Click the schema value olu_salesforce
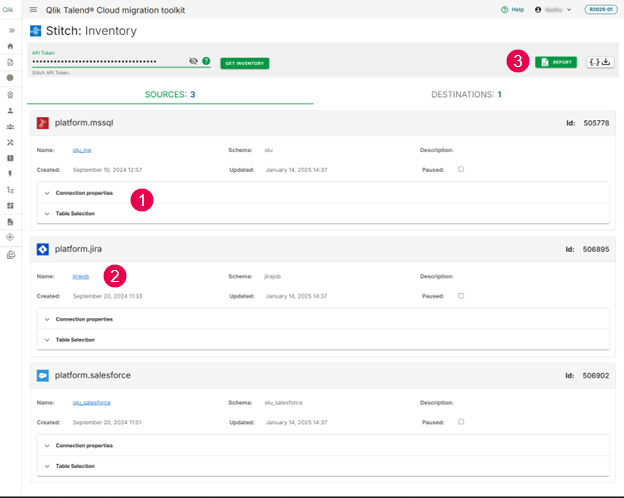The width and height of the screenshot is (624, 498). 283,402
